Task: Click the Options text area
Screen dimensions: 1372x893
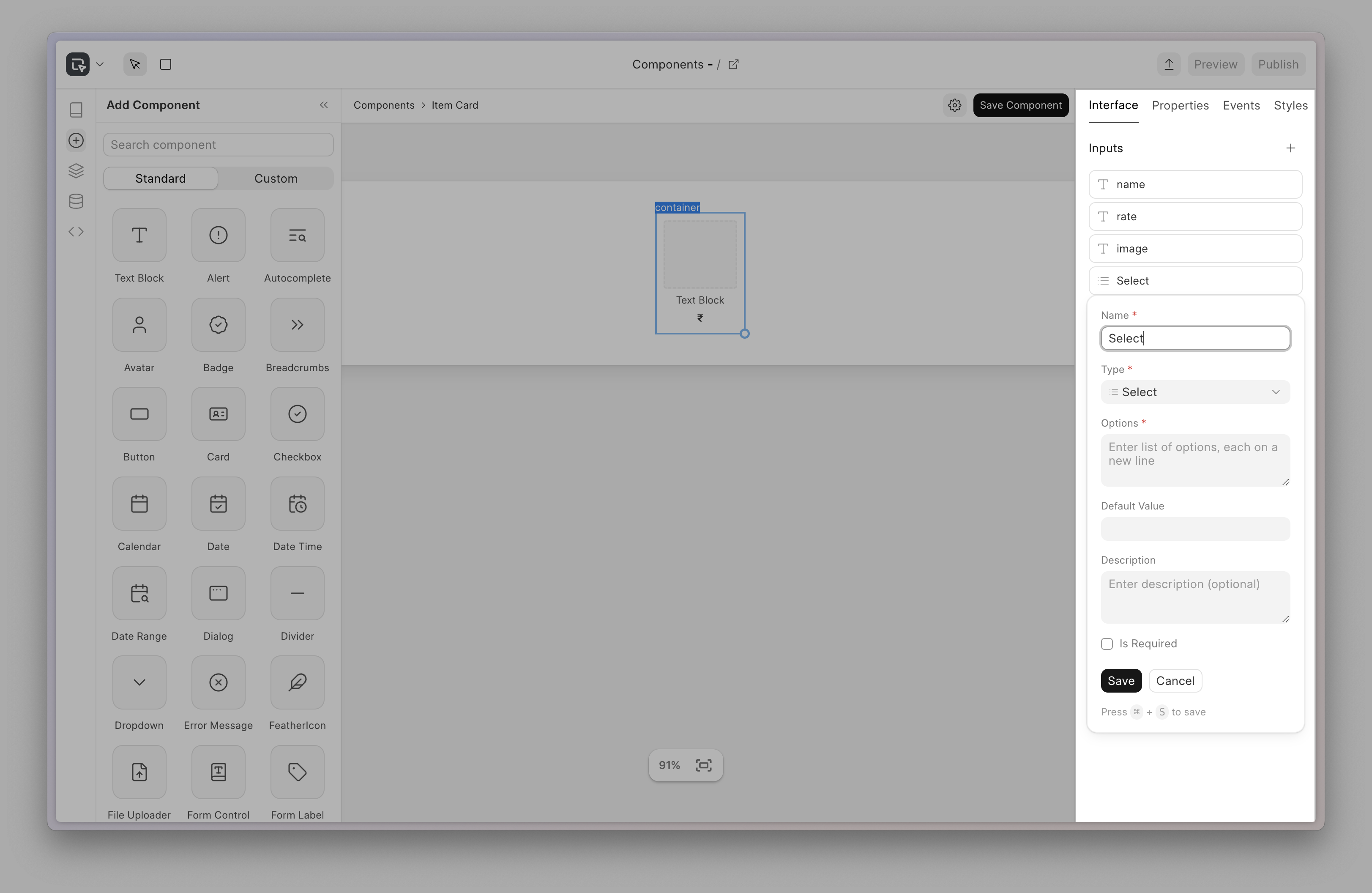Action: pos(1194,460)
